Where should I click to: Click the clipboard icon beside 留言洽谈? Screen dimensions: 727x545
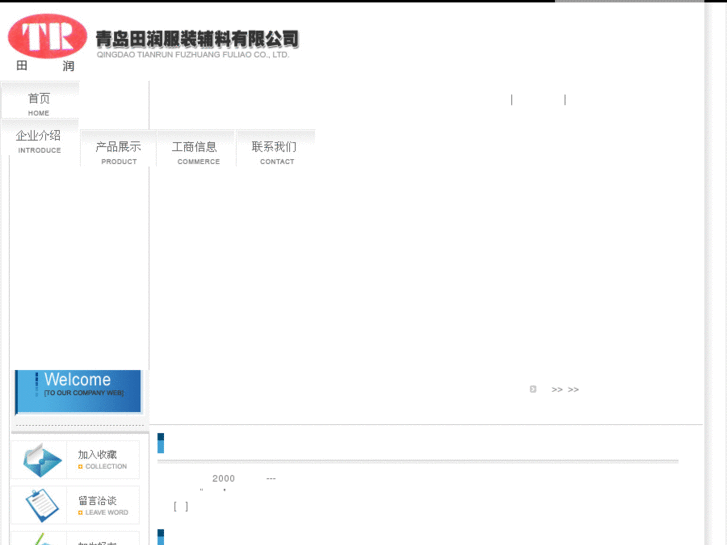[42, 505]
